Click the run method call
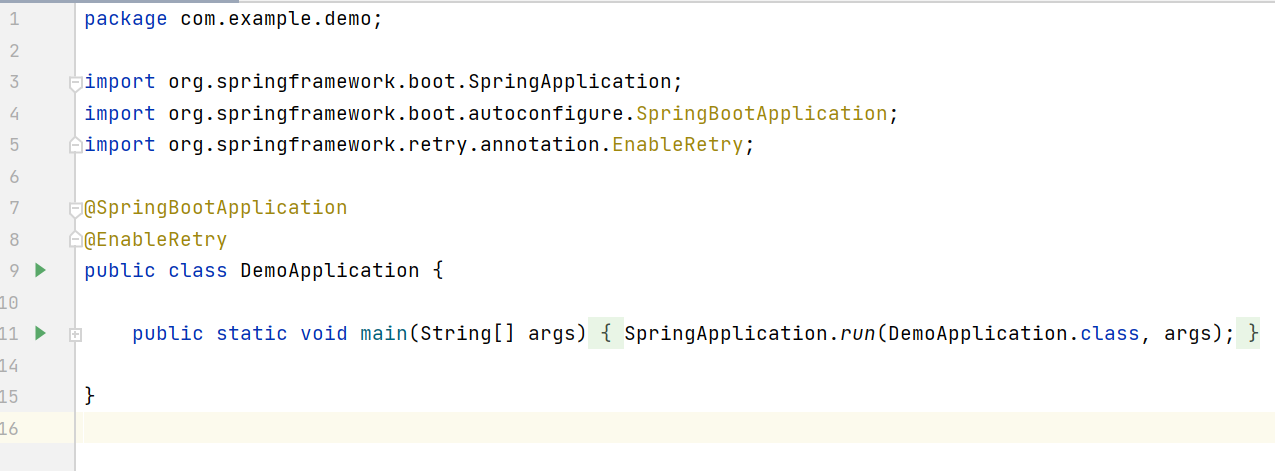 [x=856, y=334]
